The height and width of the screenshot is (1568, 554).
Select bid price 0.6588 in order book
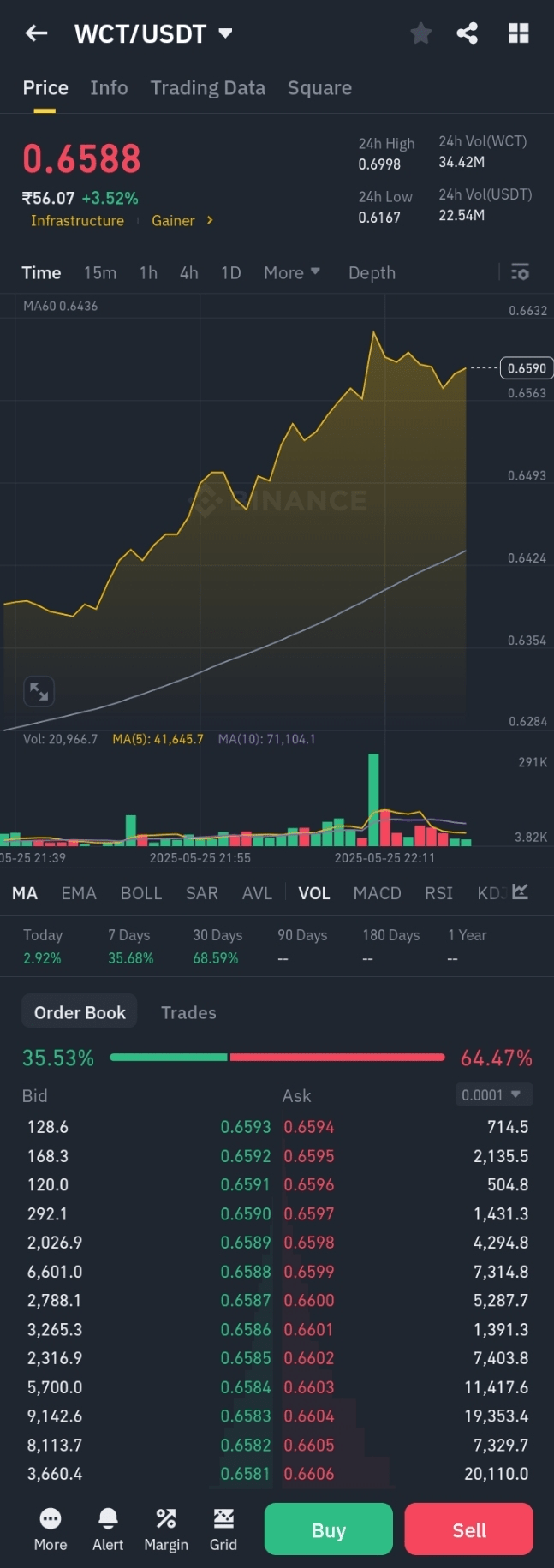[x=246, y=1272]
